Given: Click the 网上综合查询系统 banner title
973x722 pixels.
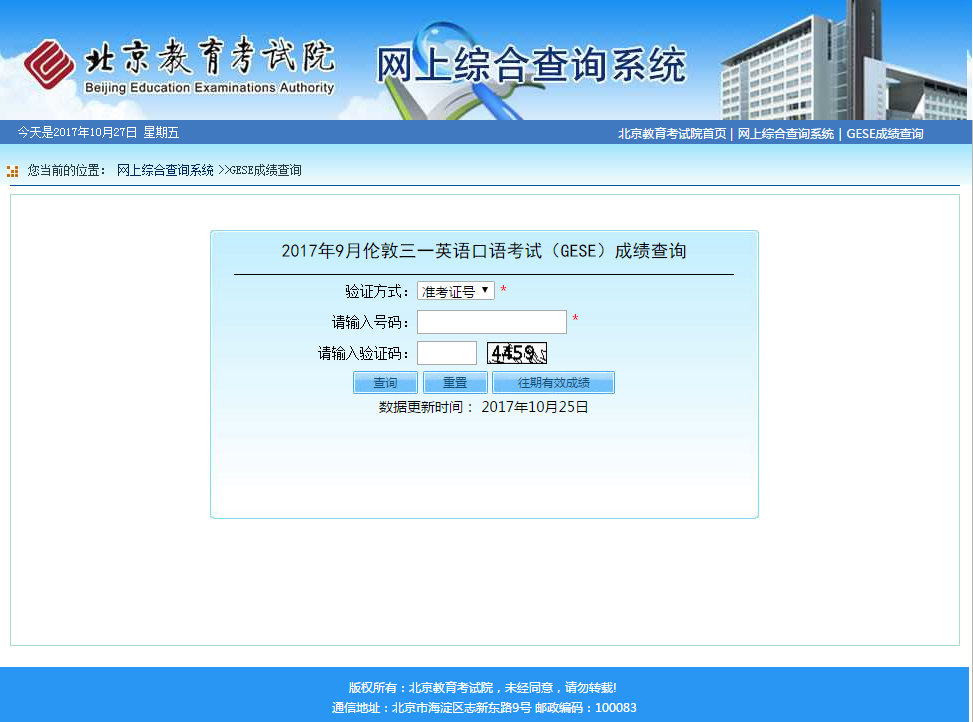Looking at the screenshot, I should [x=531, y=65].
